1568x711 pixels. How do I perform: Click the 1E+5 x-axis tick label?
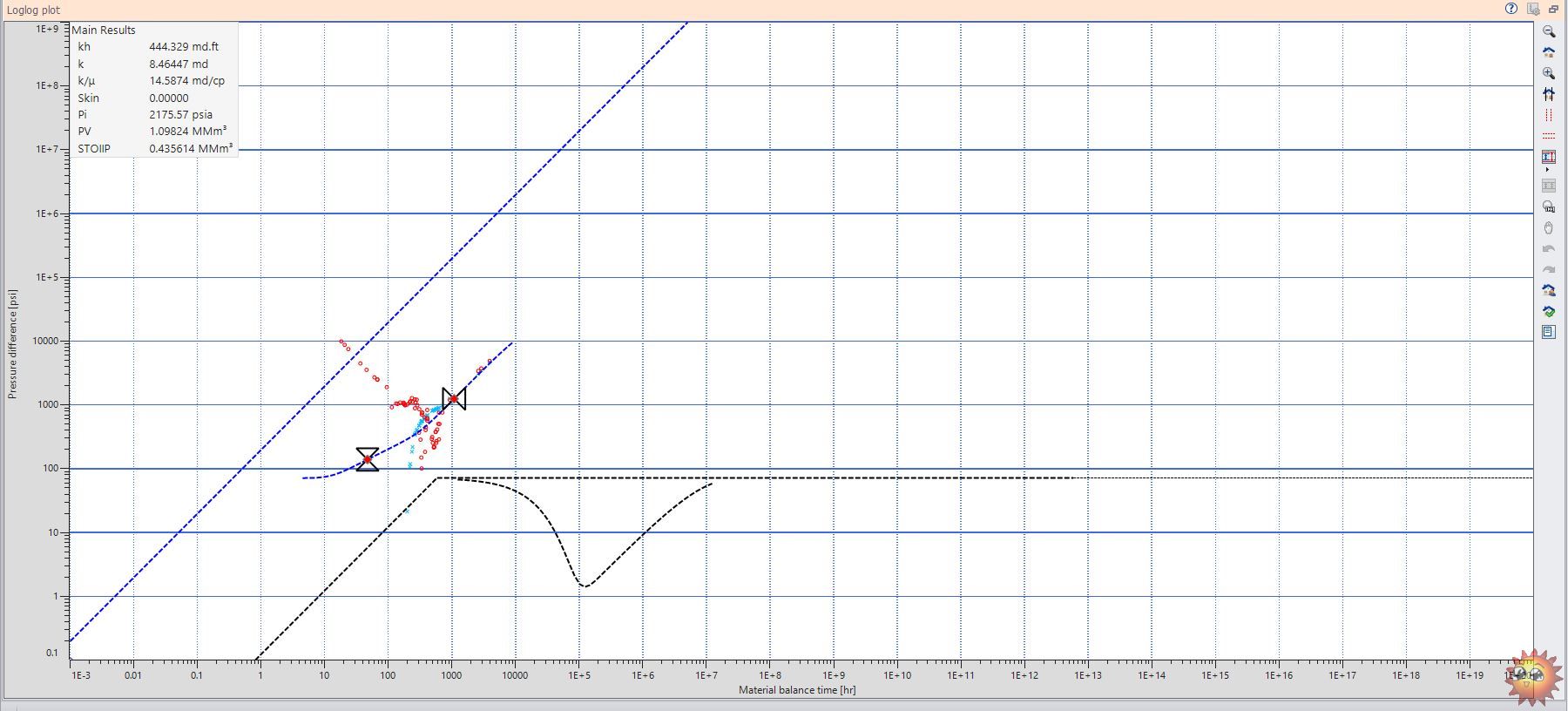(578, 675)
